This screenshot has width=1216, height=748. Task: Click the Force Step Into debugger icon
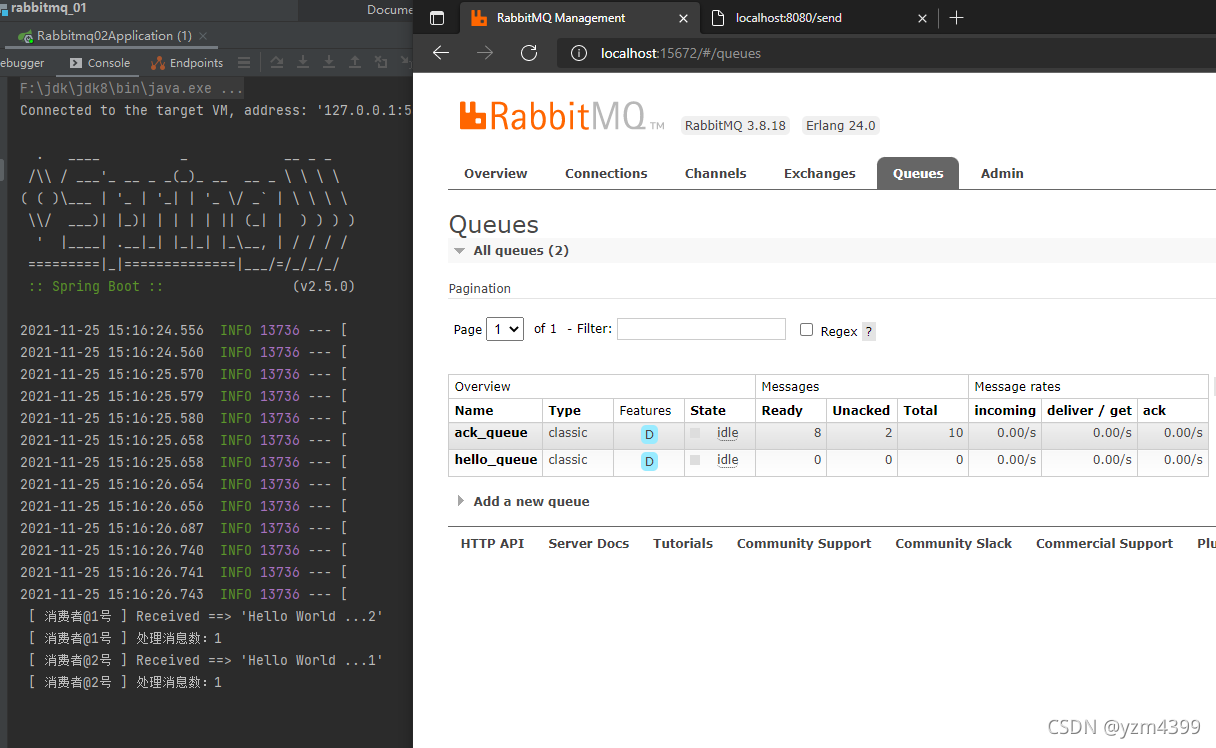pyautogui.click(x=329, y=62)
